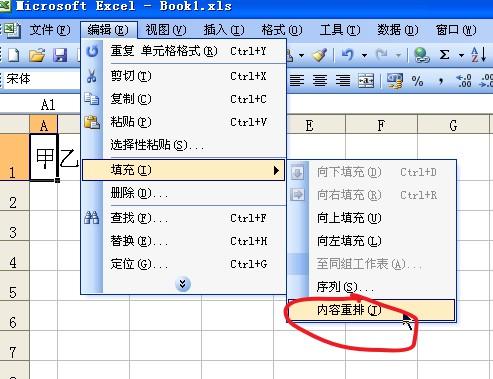
Task: Select column E header
Action: tap(309, 126)
